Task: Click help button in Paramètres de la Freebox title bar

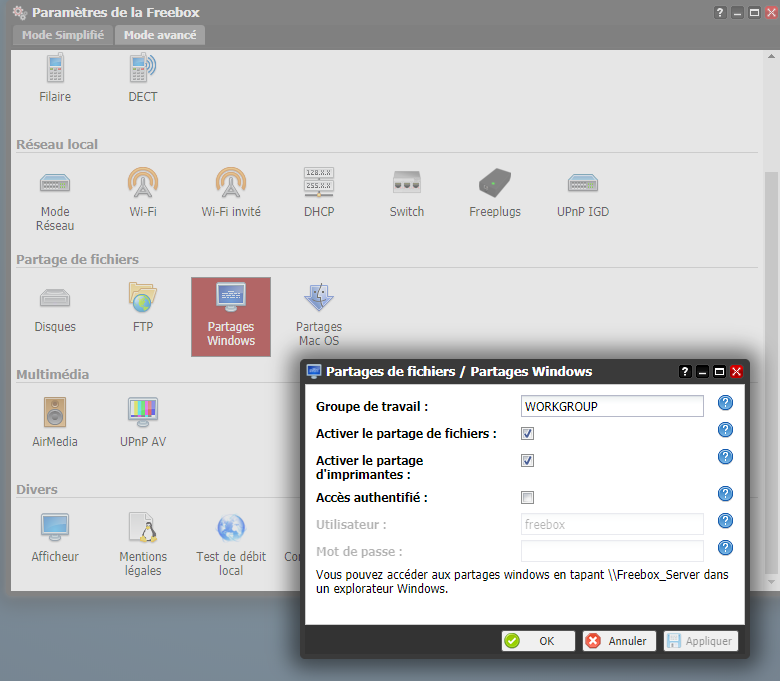Action: click(x=720, y=12)
